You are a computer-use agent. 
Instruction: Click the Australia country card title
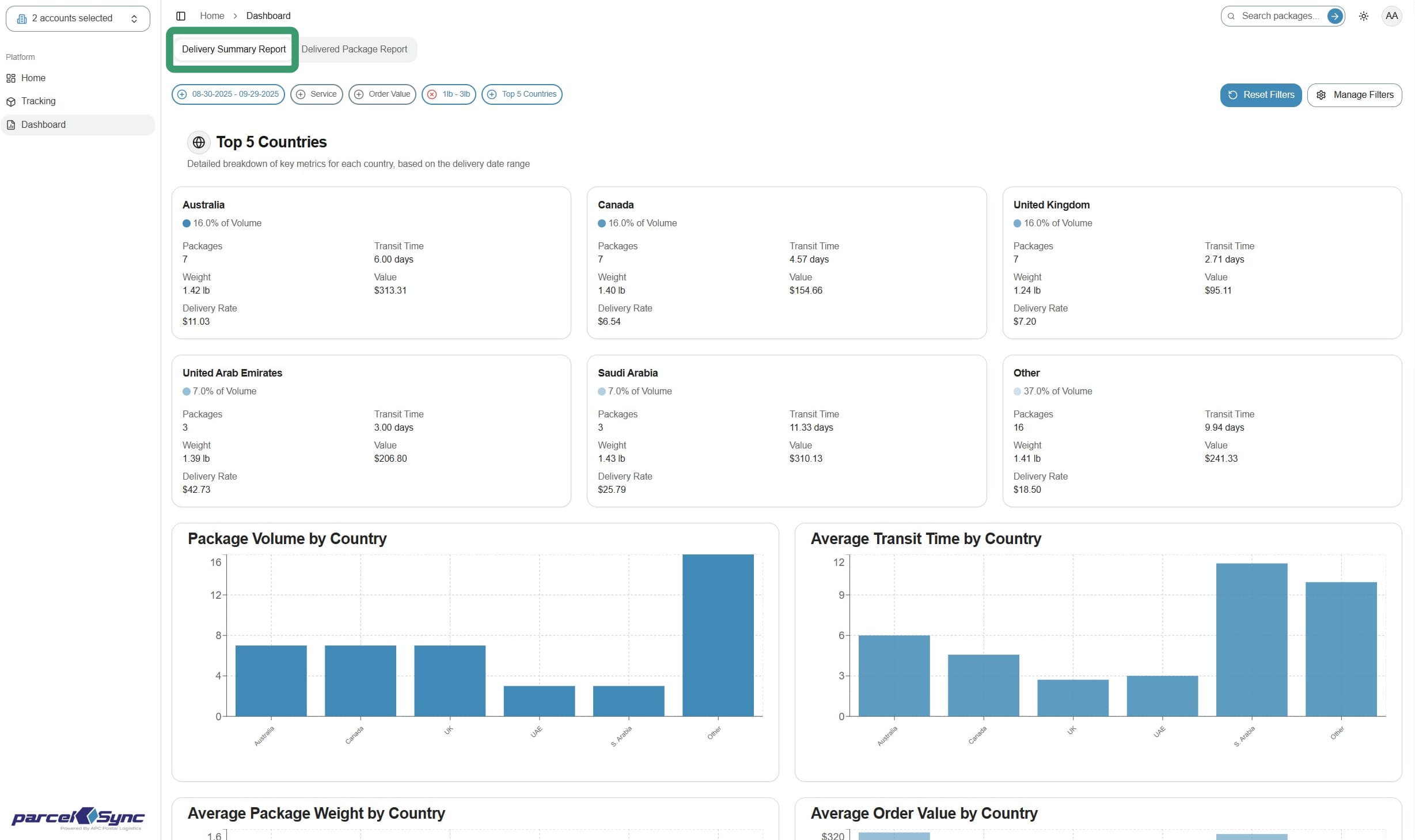coord(203,205)
